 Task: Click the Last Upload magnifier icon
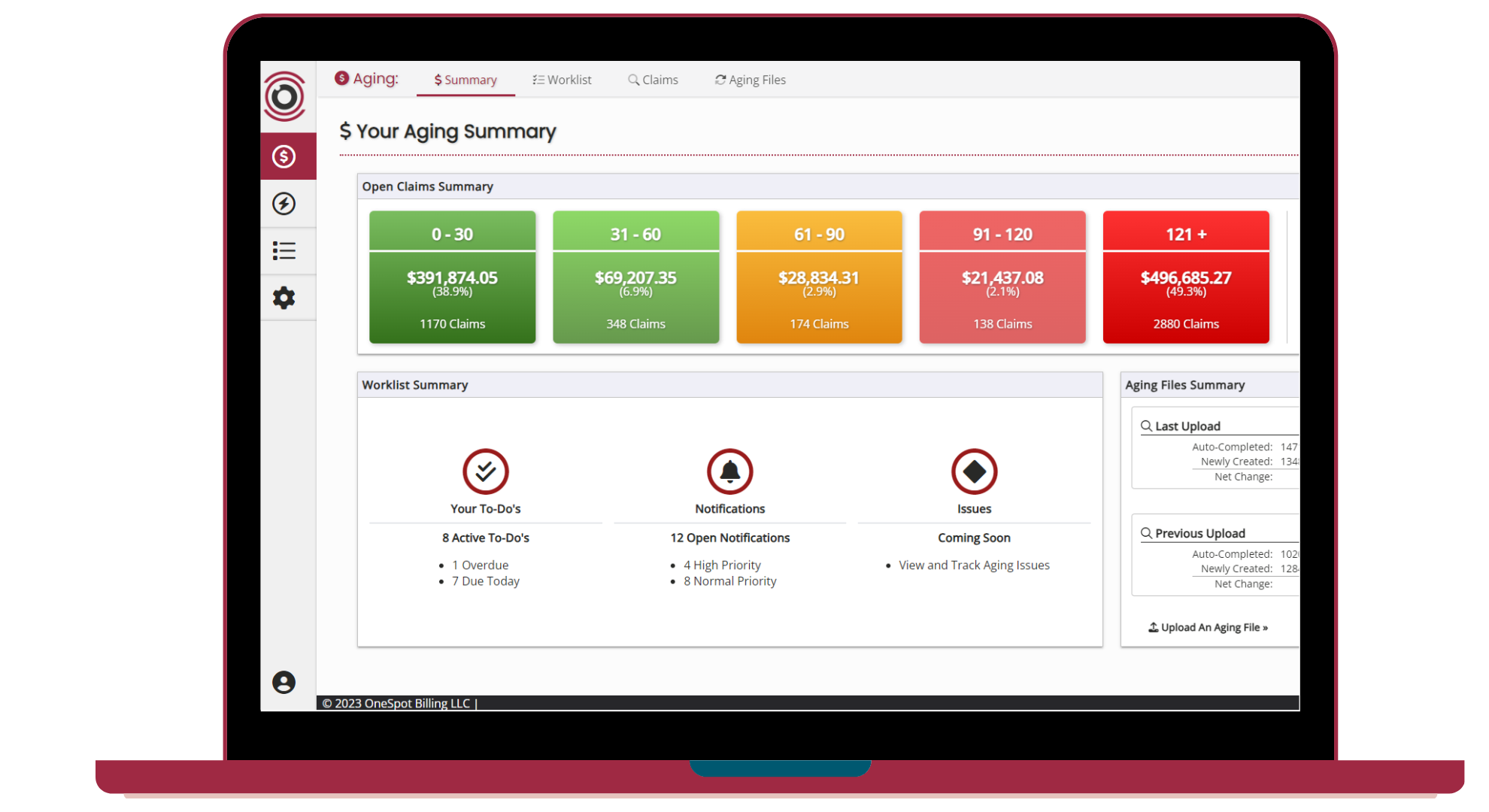coord(1146,426)
